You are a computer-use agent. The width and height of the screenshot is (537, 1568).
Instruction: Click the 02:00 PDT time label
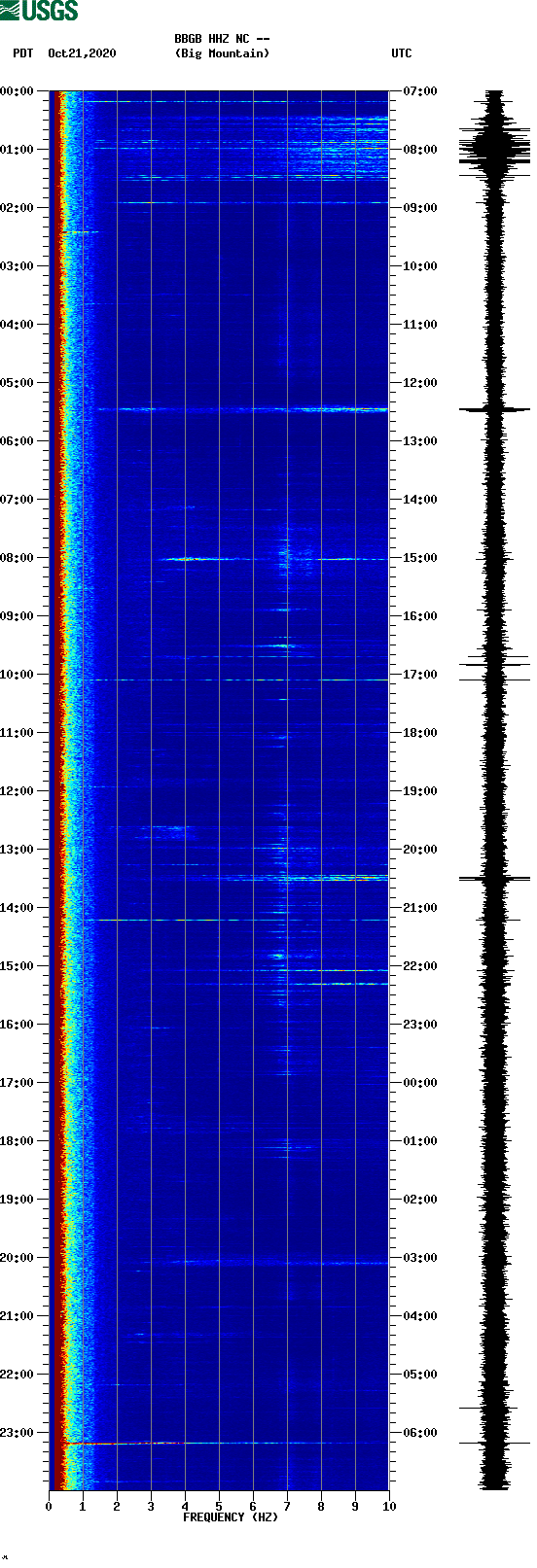point(18,208)
